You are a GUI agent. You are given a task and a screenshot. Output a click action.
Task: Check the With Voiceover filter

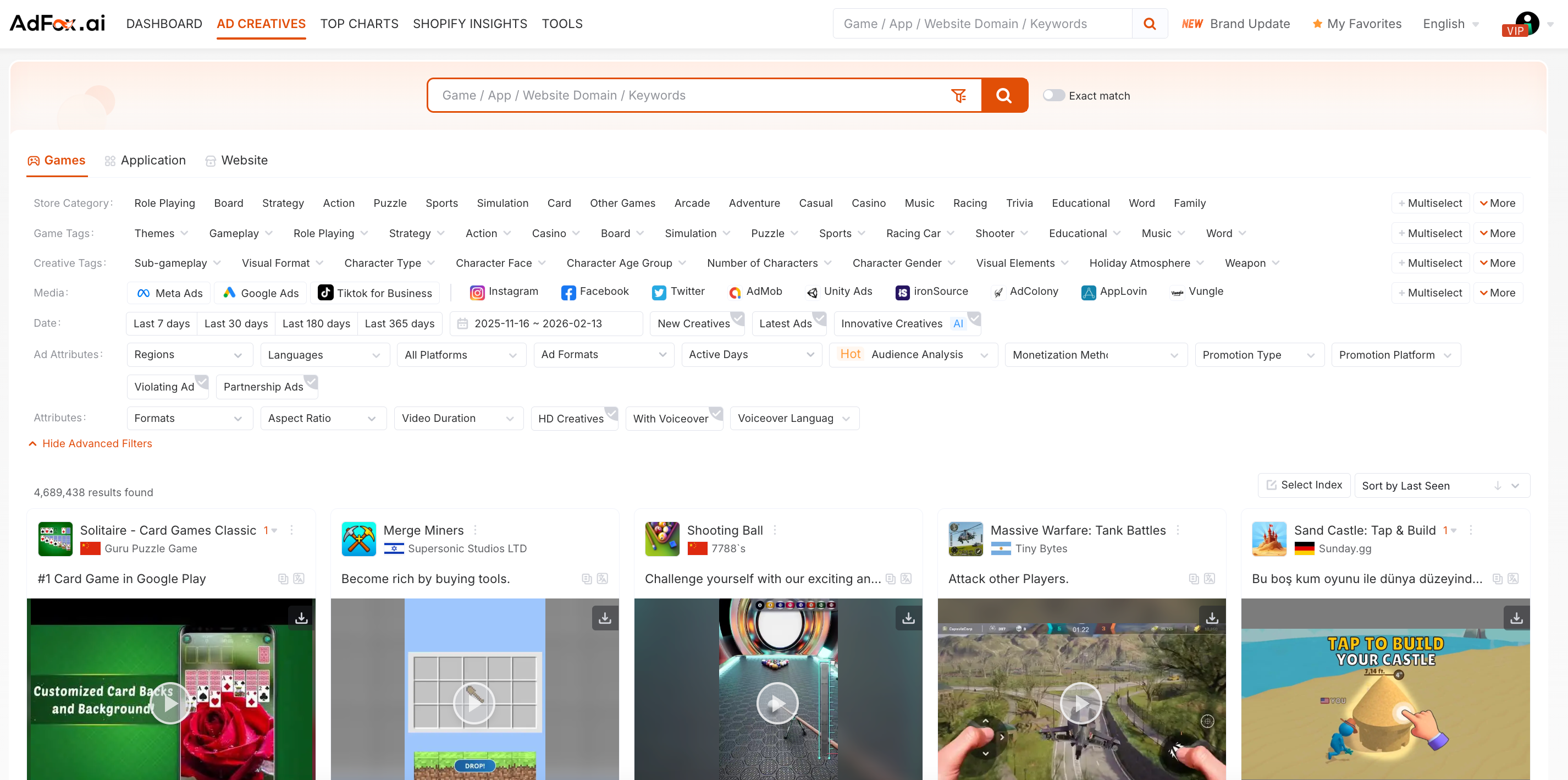point(673,418)
